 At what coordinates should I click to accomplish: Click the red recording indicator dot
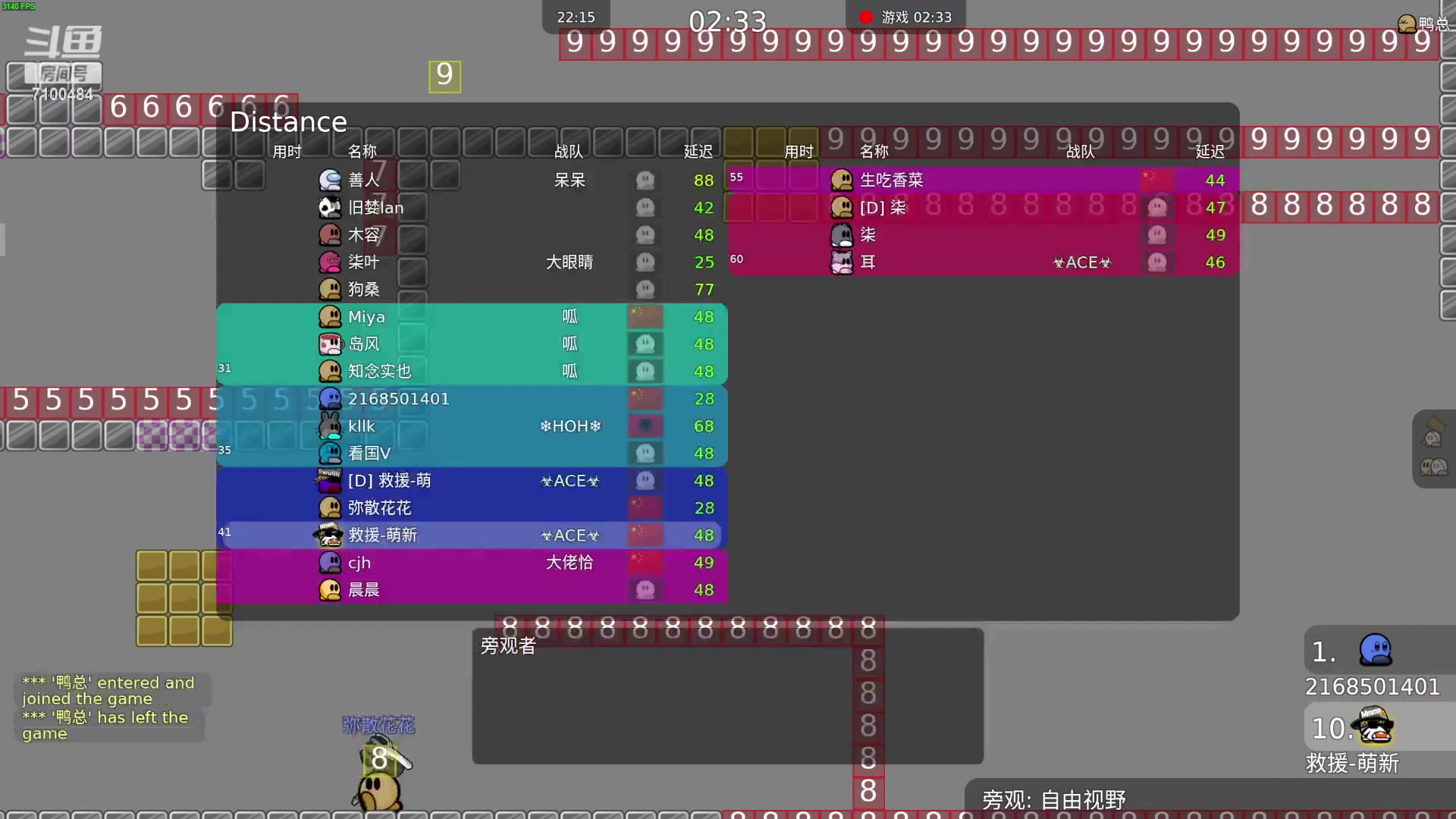866,17
